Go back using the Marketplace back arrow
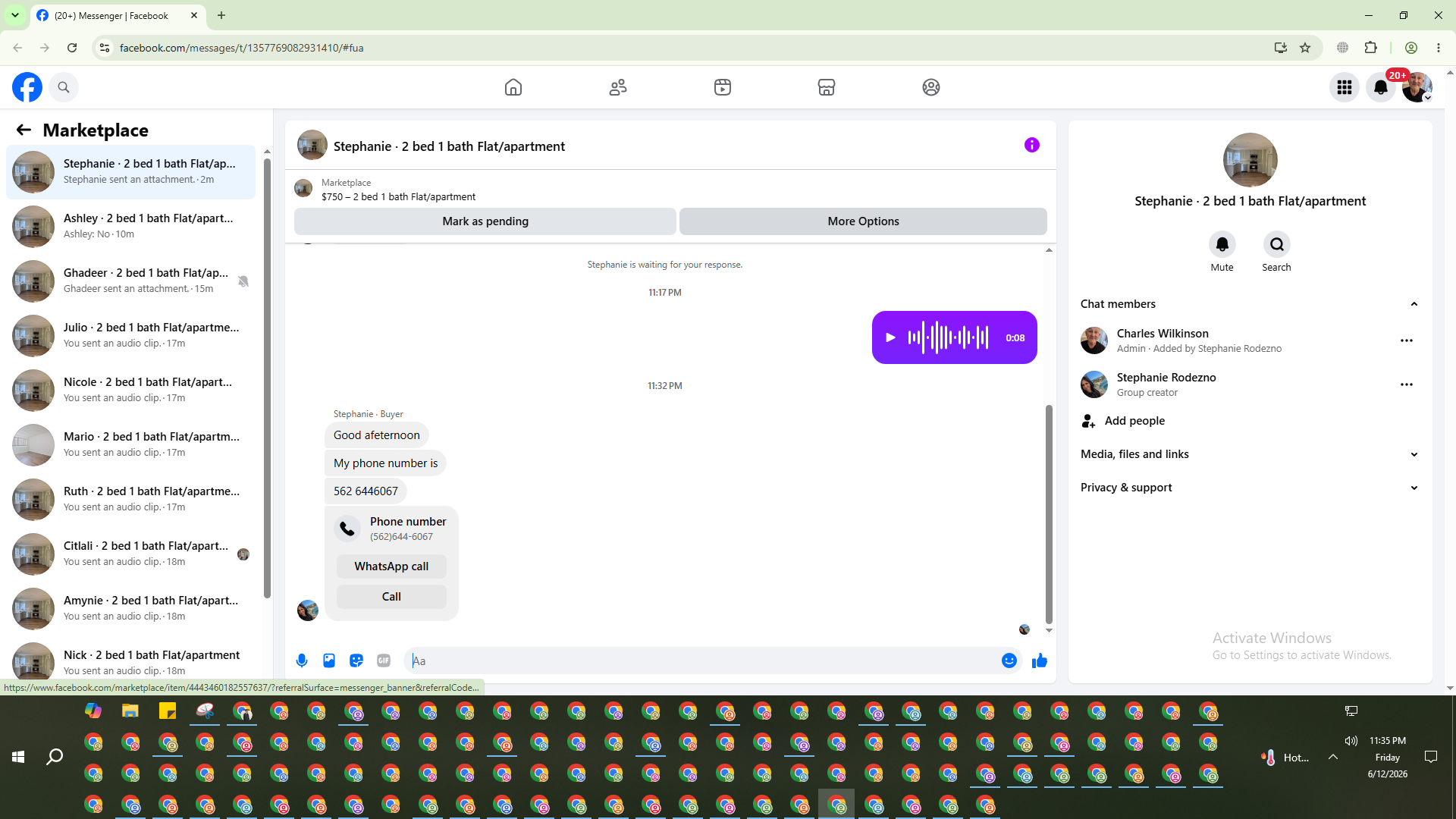This screenshot has width=1456, height=819. (24, 130)
